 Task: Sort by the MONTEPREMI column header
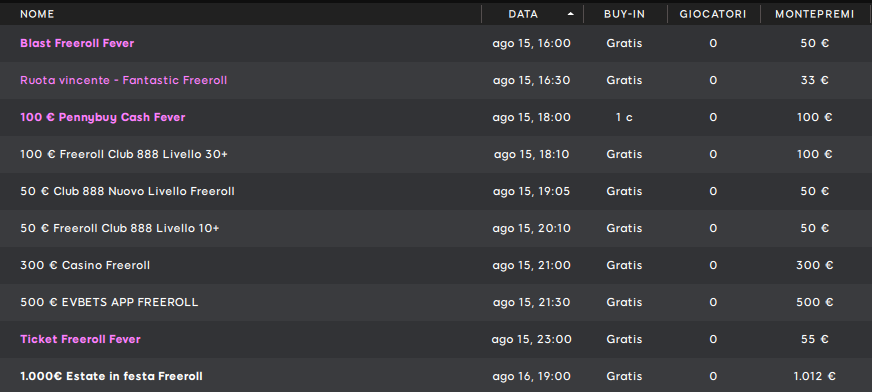pyautogui.click(x=815, y=14)
